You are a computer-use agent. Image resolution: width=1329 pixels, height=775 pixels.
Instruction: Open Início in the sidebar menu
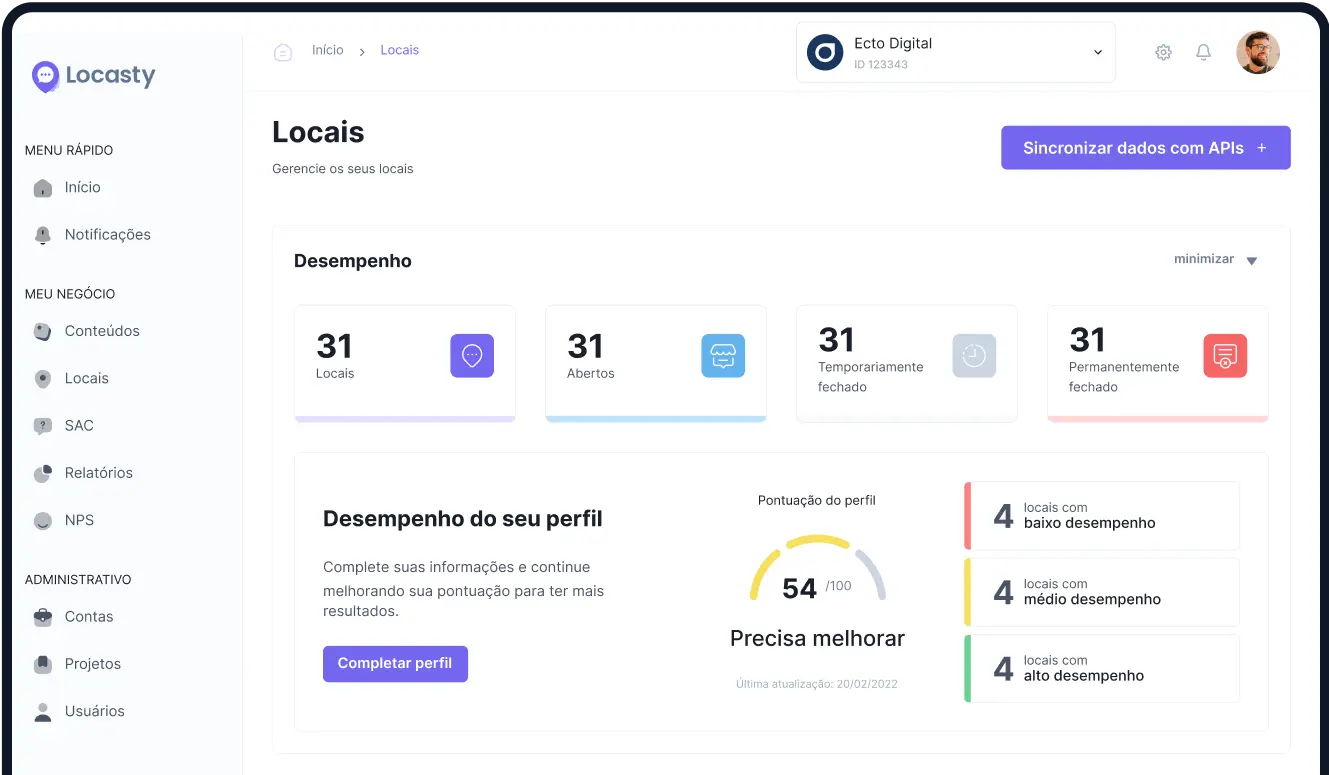tap(82, 188)
